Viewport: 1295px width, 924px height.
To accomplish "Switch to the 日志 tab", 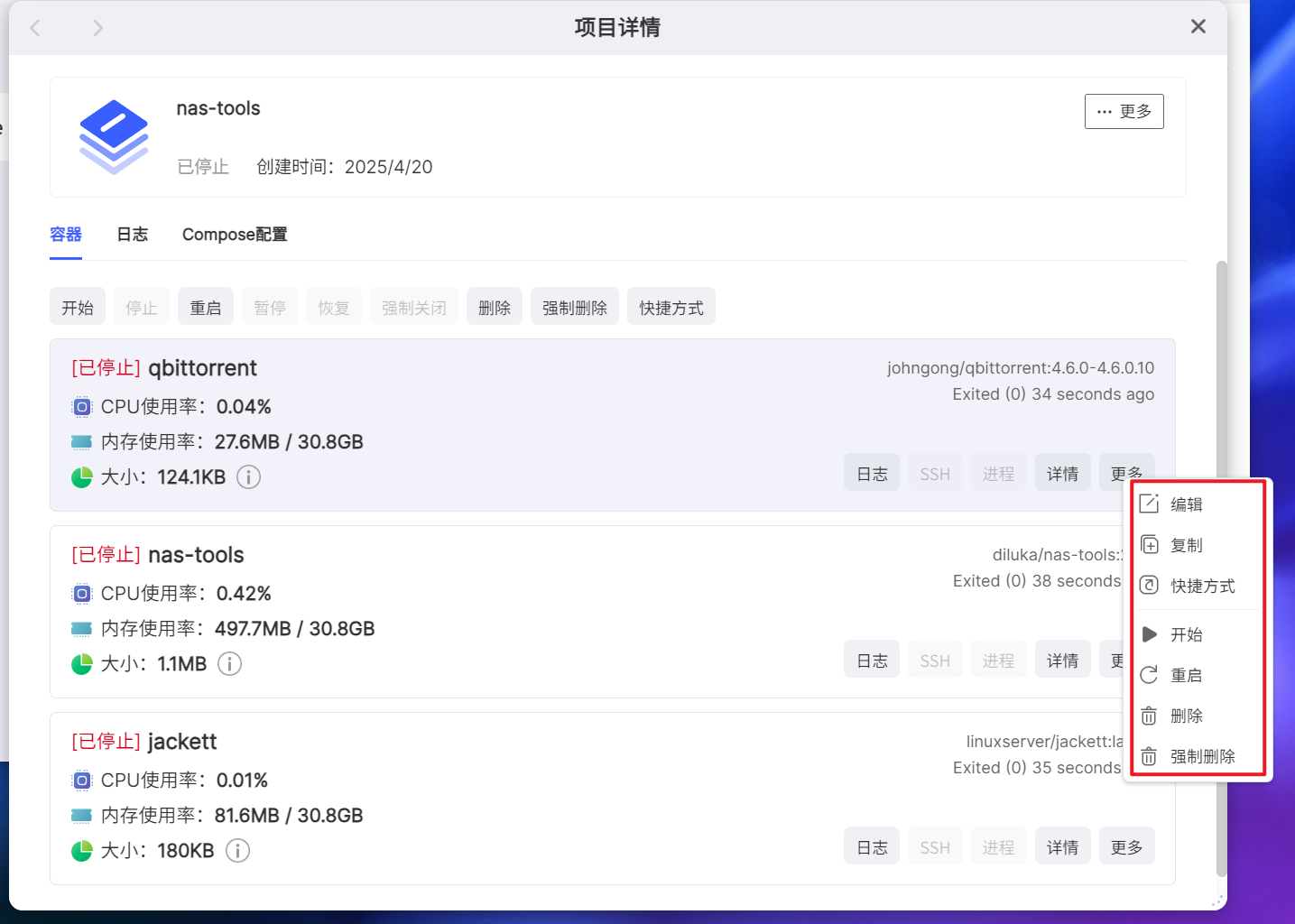I will (133, 235).
